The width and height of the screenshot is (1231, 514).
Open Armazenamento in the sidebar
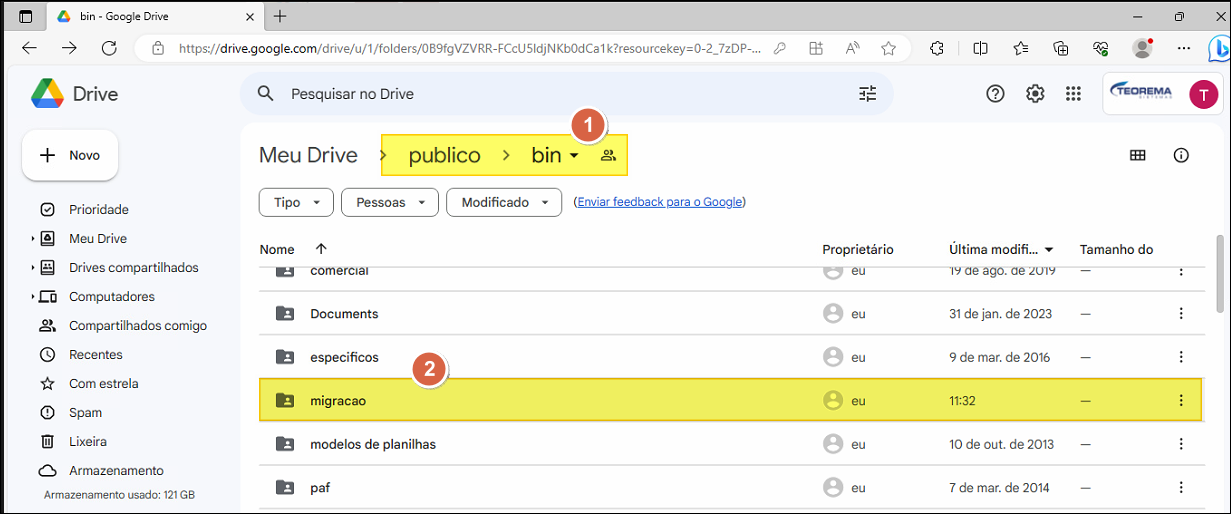[116, 471]
